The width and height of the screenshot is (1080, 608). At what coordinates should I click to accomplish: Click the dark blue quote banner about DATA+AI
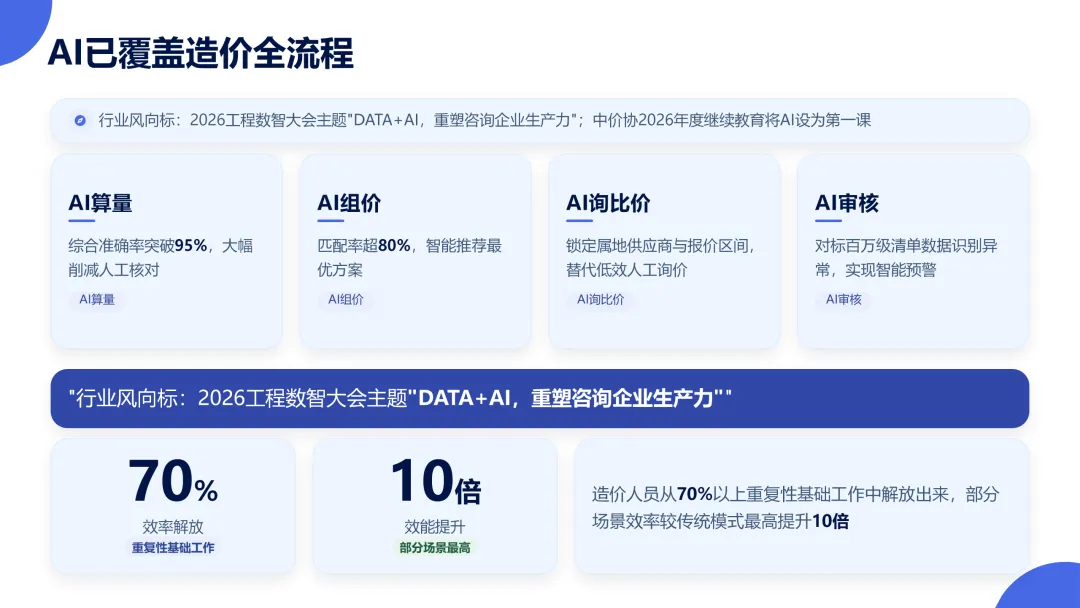539,398
